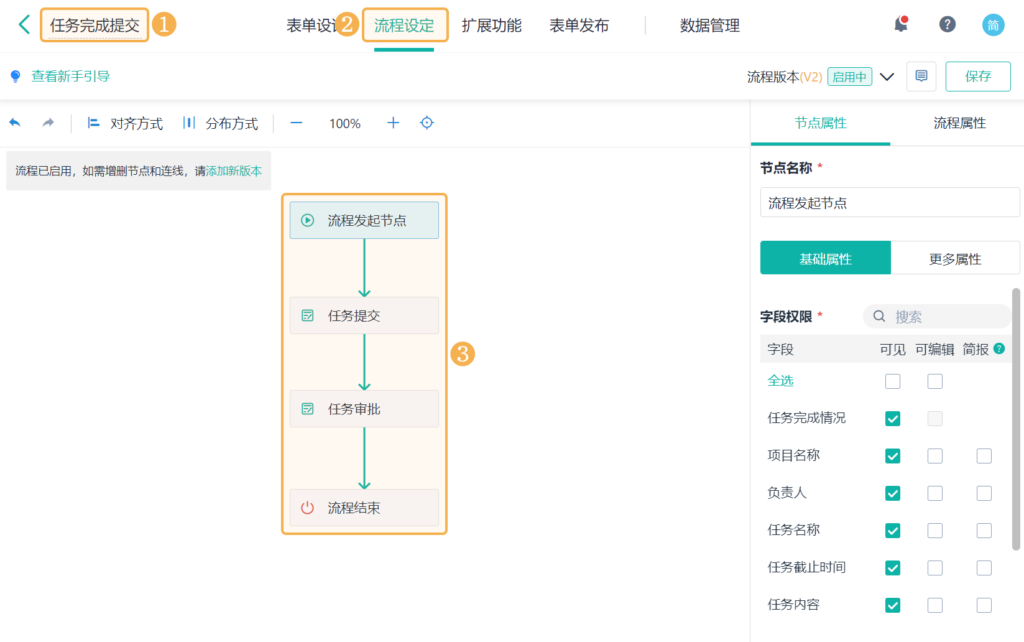Click the help question mark icon
Viewport: 1024px width, 642px height.
coord(947,23)
